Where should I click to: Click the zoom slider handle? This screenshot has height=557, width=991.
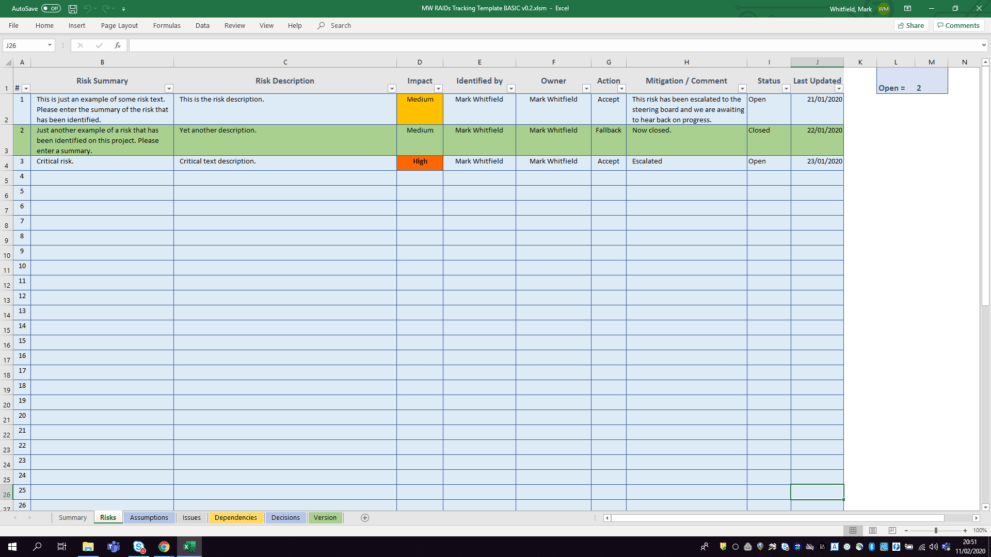[936, 530]
